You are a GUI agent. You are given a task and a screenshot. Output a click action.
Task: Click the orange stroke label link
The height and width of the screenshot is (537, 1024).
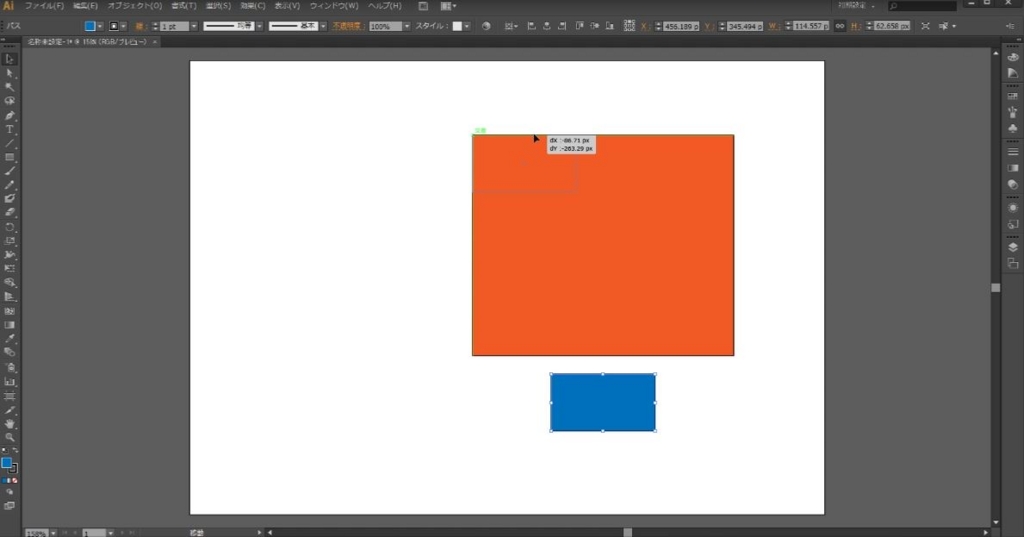pos(140,26)
